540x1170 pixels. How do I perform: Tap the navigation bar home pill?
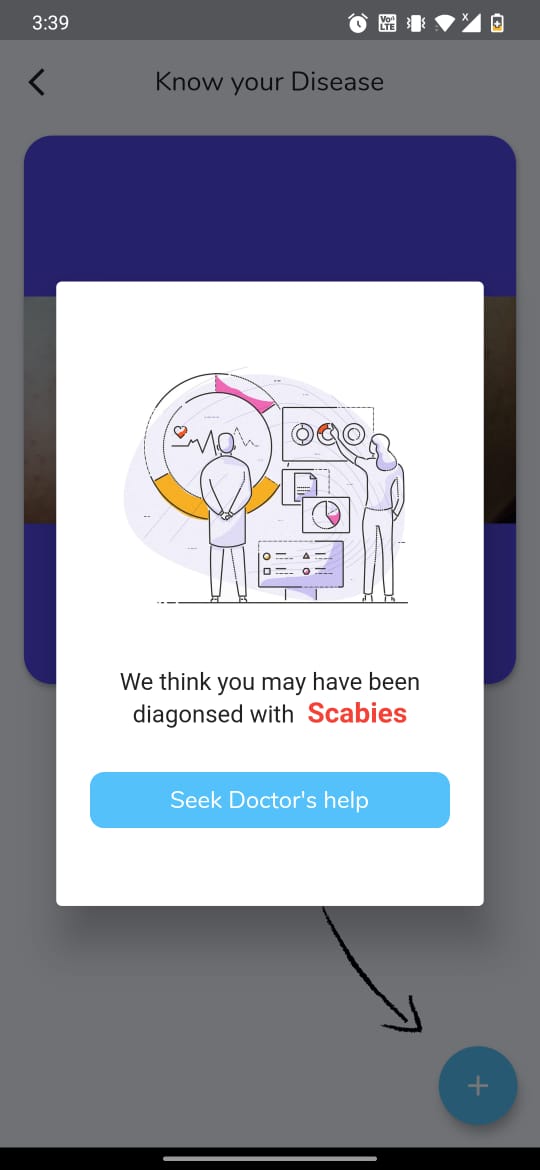[x=269, y=1158]
